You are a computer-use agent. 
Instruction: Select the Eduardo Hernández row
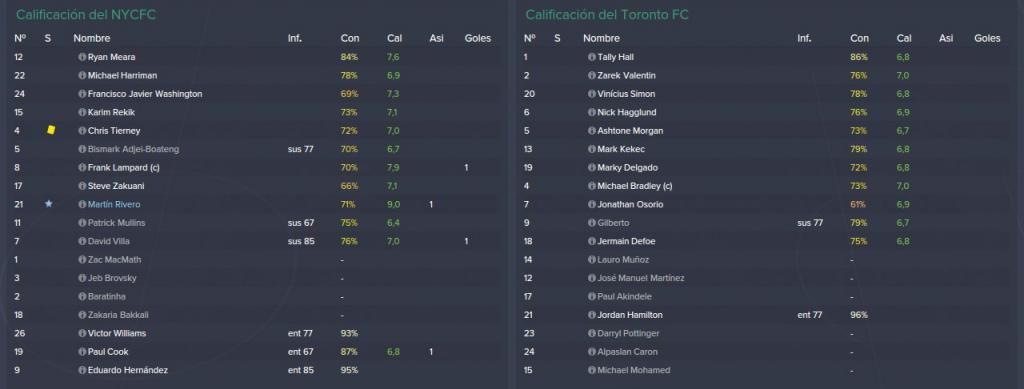point(255,370)
